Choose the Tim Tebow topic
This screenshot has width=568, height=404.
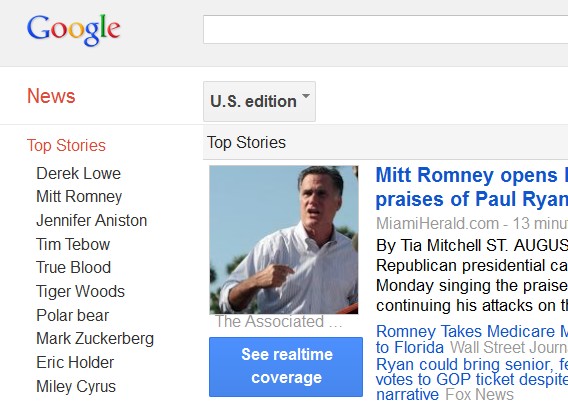73,244
